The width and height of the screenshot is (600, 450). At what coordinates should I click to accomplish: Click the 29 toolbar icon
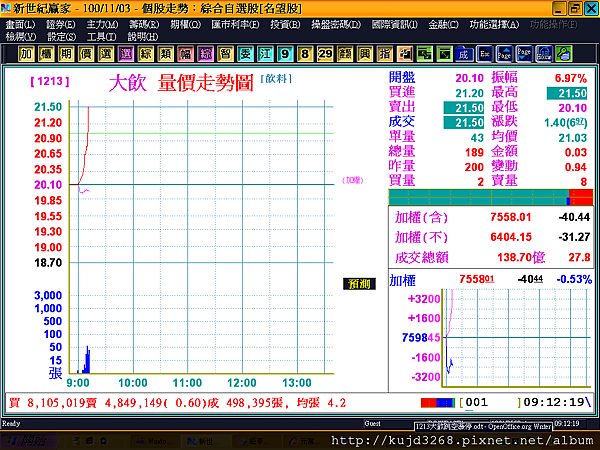[325, 54]
